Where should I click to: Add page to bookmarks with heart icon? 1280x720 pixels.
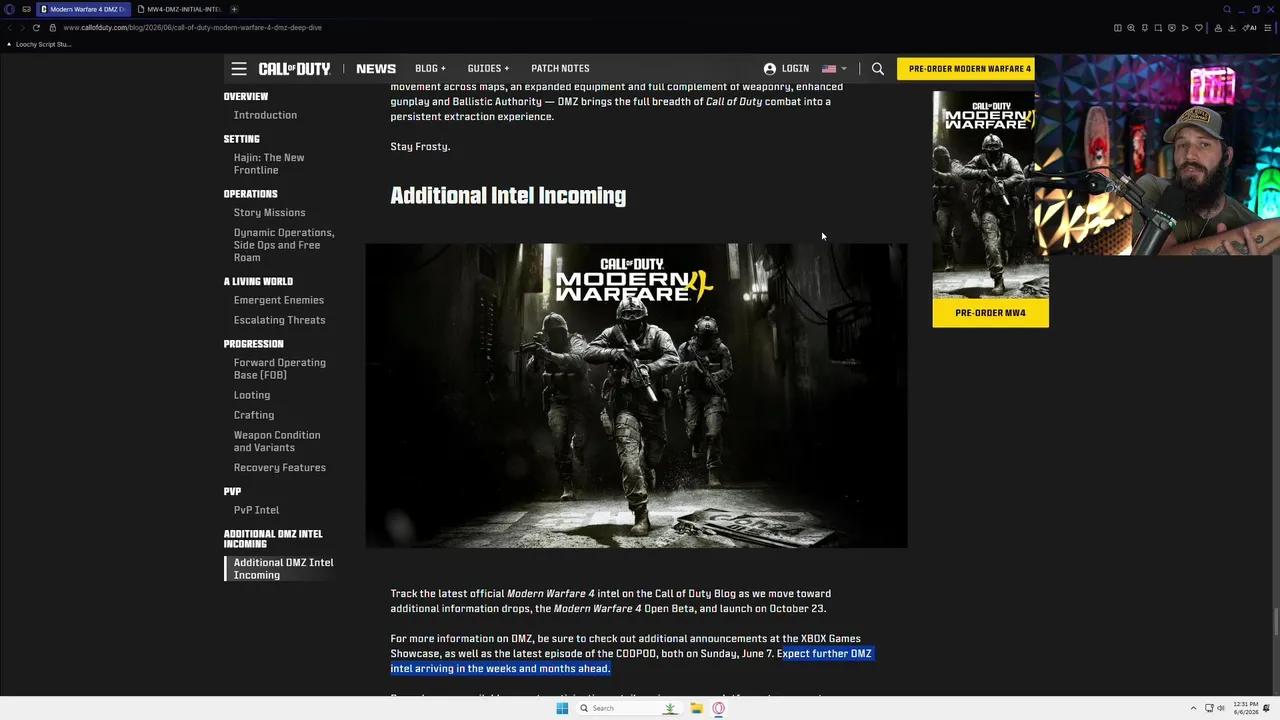1199,28
